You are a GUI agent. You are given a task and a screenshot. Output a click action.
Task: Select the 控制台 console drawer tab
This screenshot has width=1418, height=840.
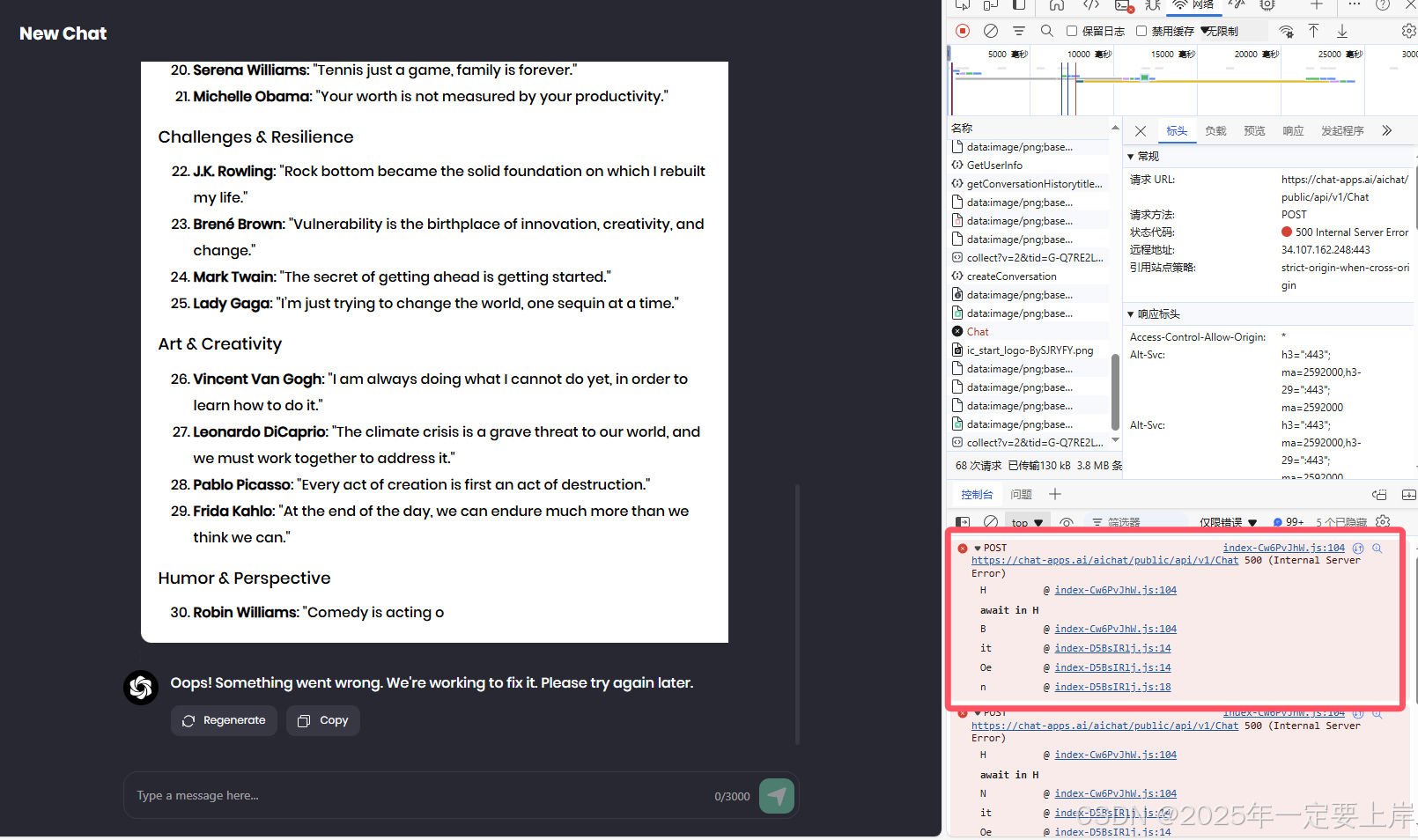point(977,494)
